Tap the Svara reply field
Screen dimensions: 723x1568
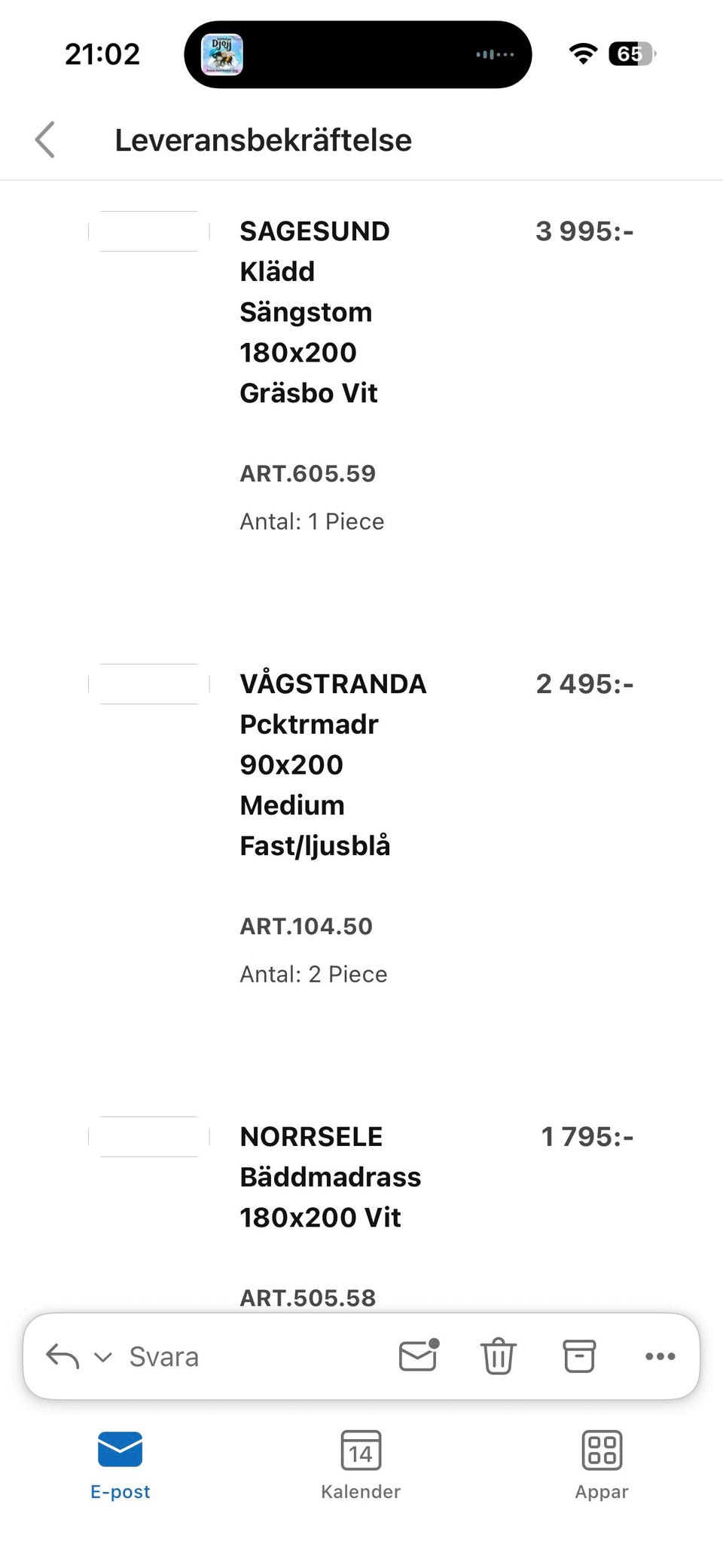tap(164, 1357)
